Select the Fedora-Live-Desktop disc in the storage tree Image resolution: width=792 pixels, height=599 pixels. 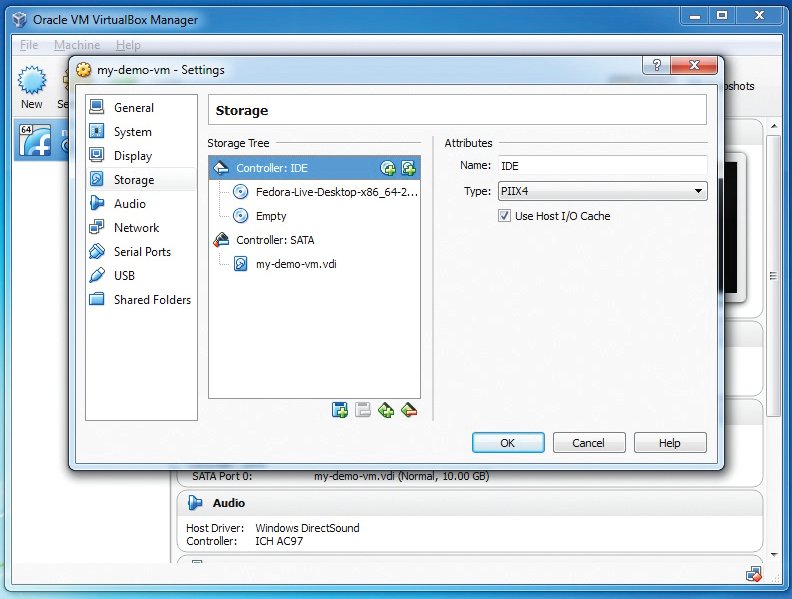(336, 192)
